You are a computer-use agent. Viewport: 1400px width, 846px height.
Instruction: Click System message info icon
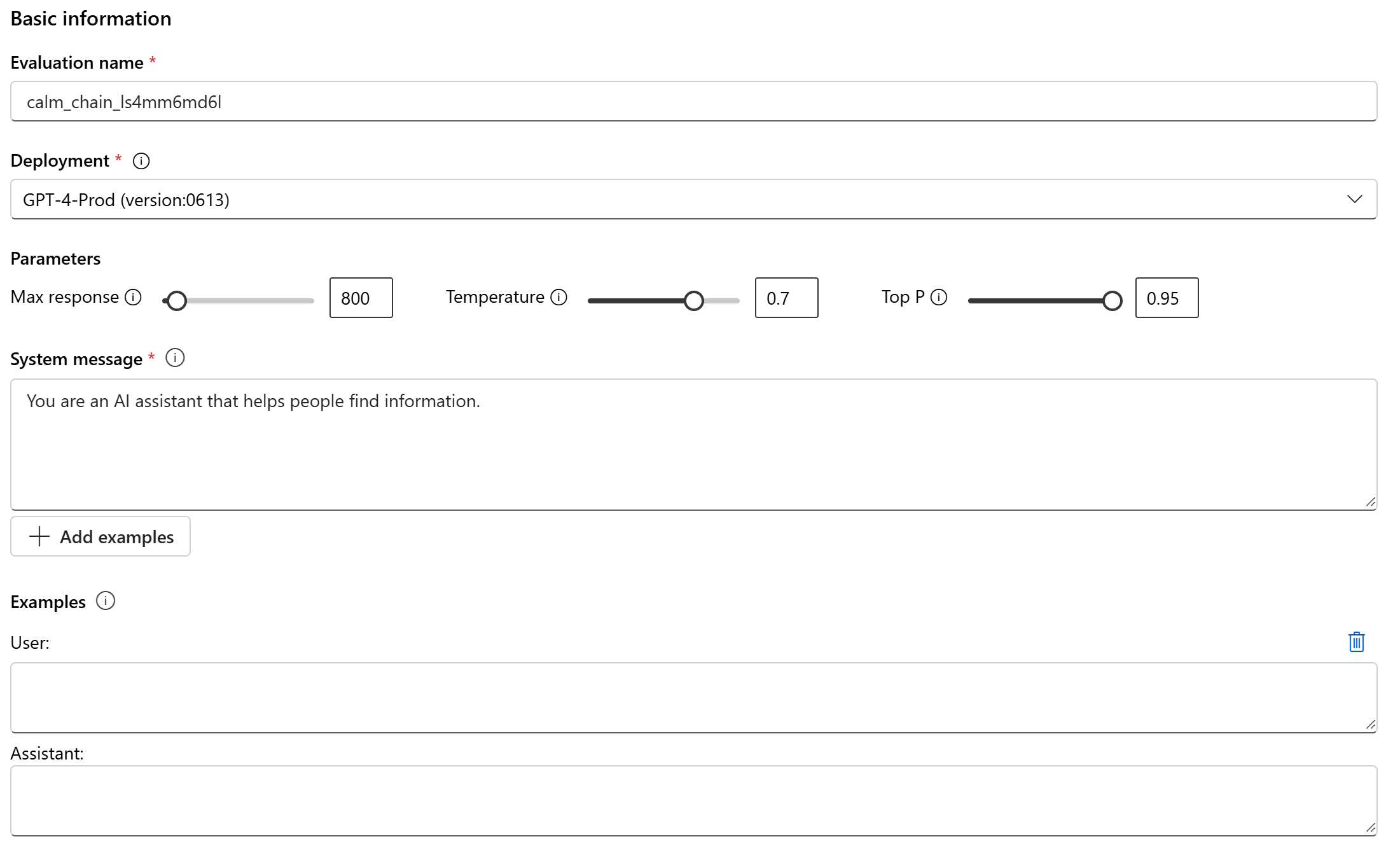point(175,358)
